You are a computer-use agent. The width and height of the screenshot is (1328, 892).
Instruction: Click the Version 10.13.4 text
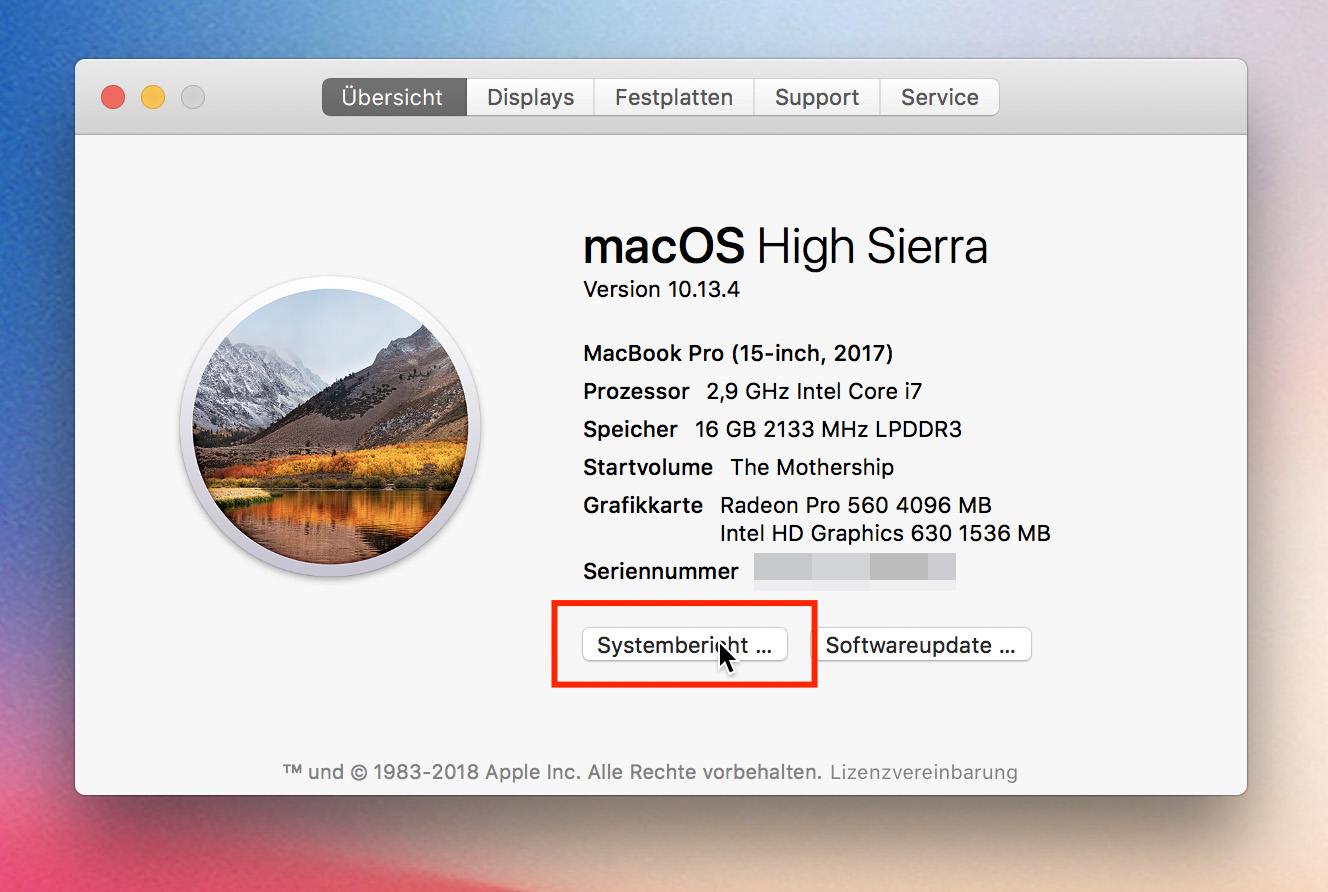click(x=661, y=290)
